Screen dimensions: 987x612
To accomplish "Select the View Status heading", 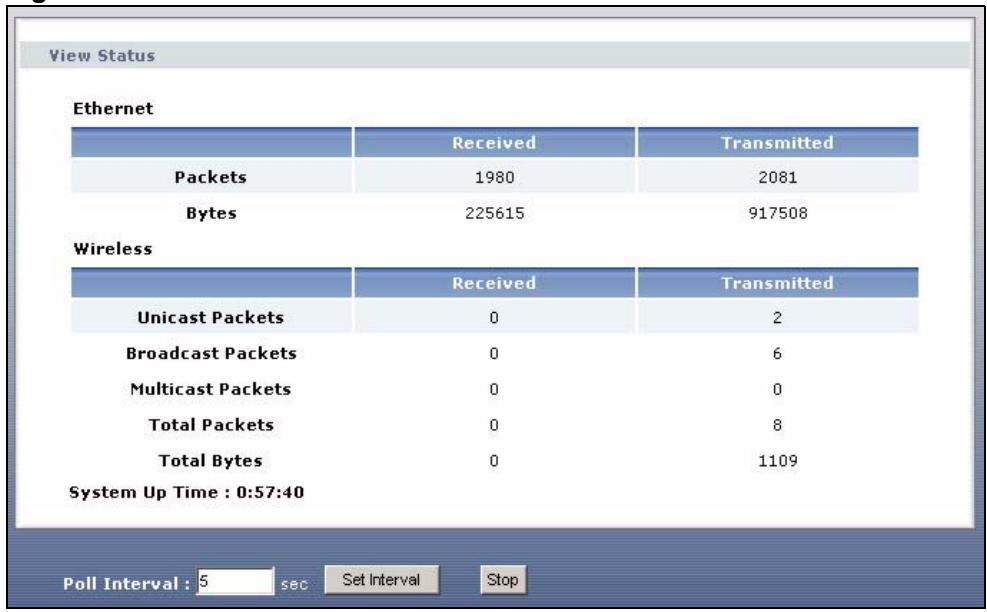I will pos(102,55).
